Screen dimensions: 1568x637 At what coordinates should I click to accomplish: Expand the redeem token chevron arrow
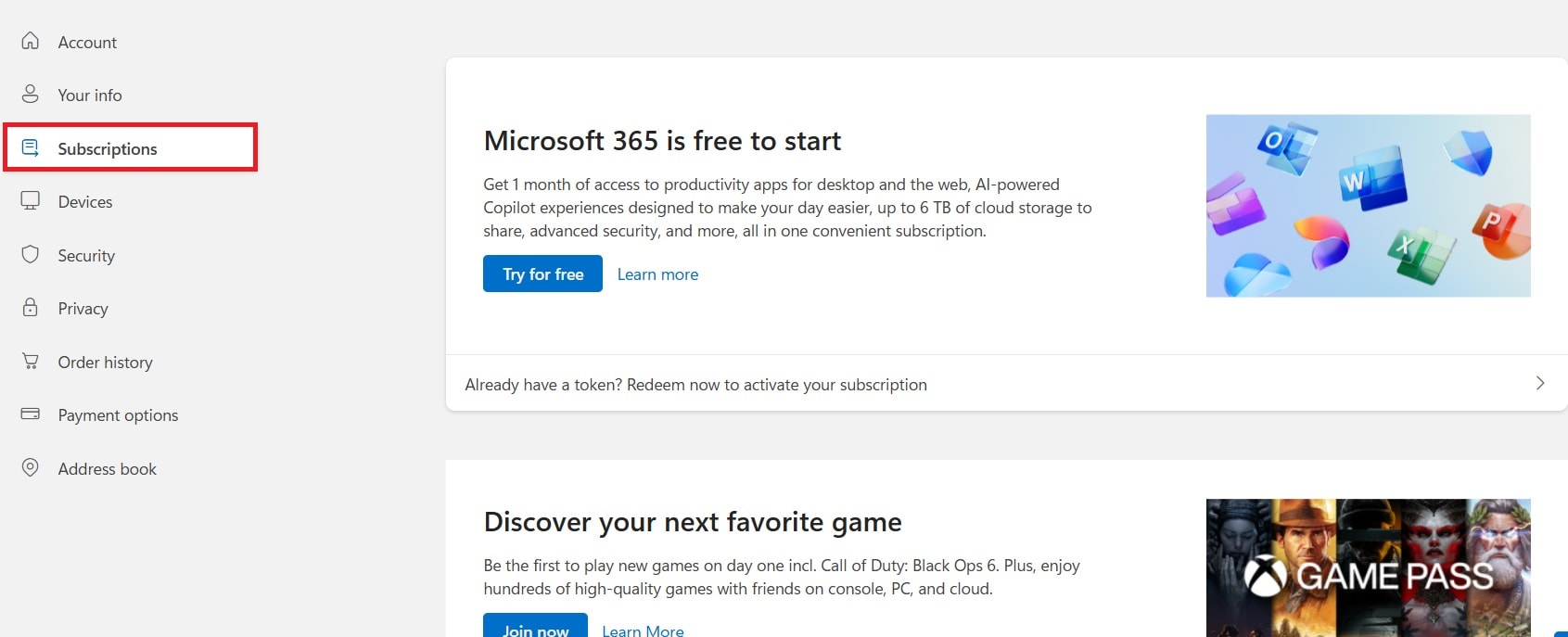tap(1539, 383)
